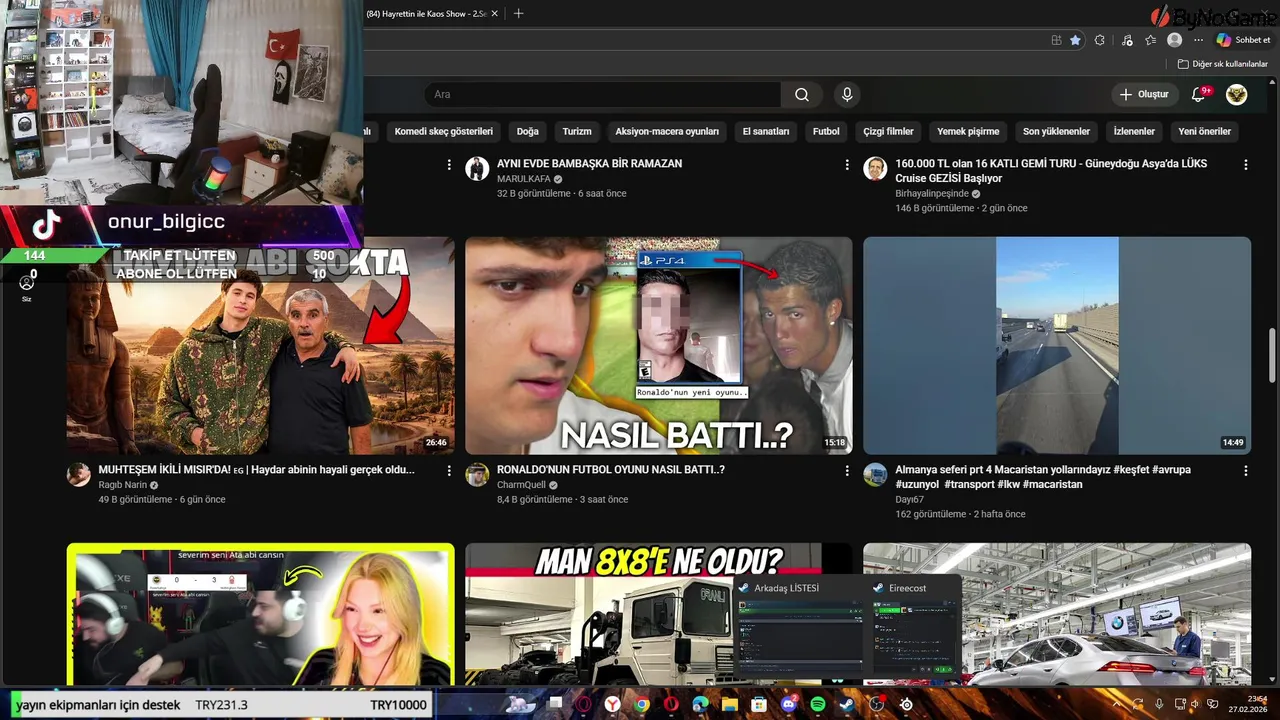Show hidden system tray icons chevron
This screenshot has width=1280, height=720.
point(1117,704)
